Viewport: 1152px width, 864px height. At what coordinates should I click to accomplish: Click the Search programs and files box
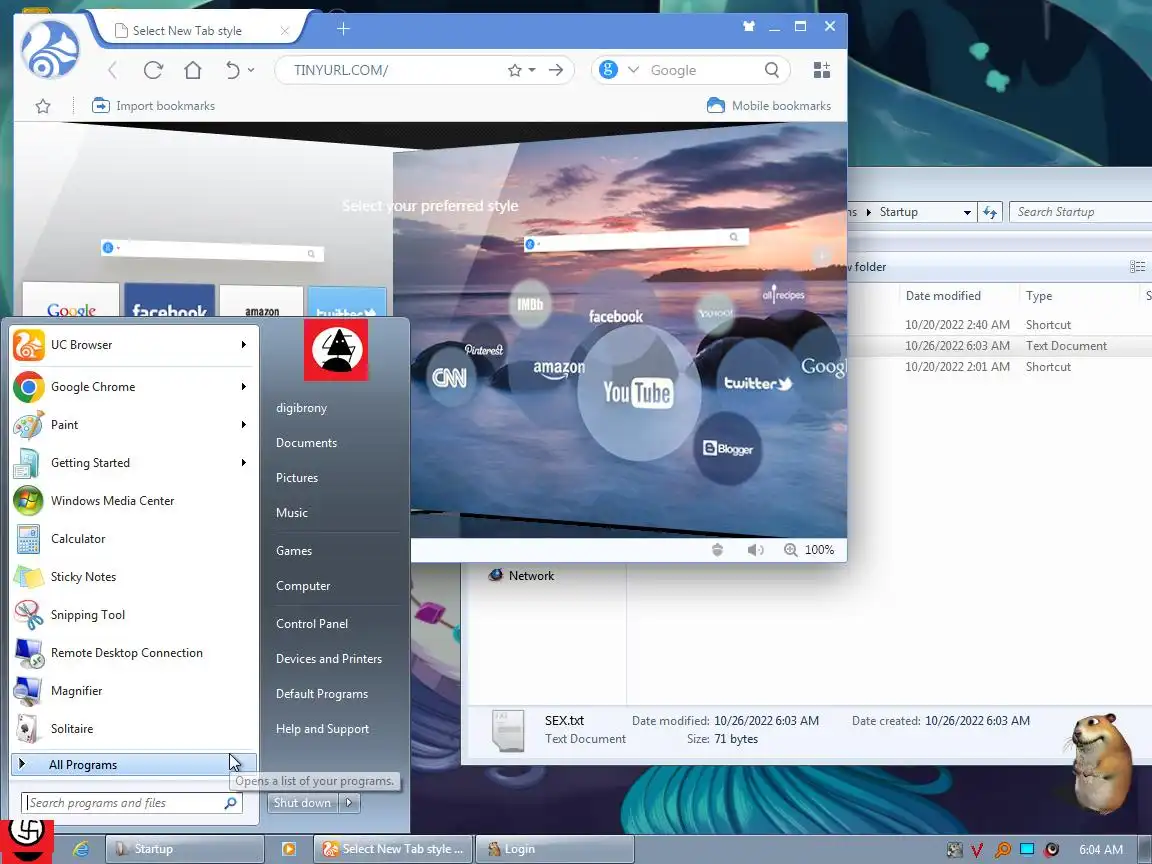(x=132, y=803)
